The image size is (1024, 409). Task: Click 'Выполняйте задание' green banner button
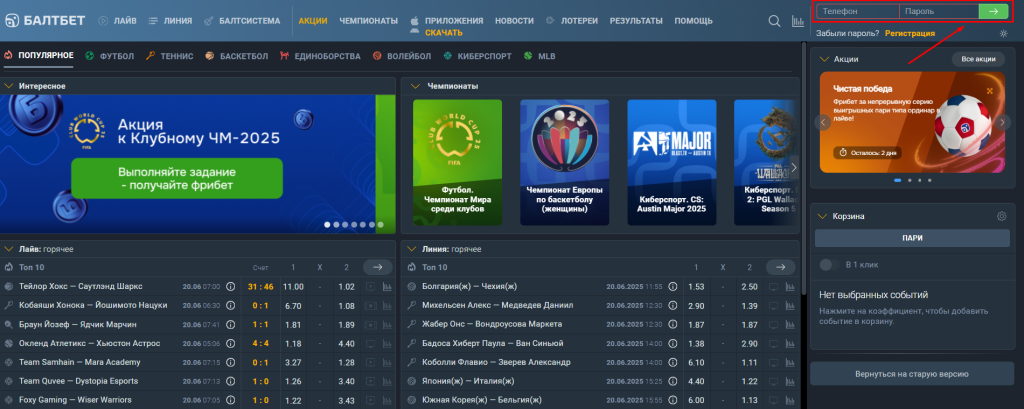tap(177, 178)
